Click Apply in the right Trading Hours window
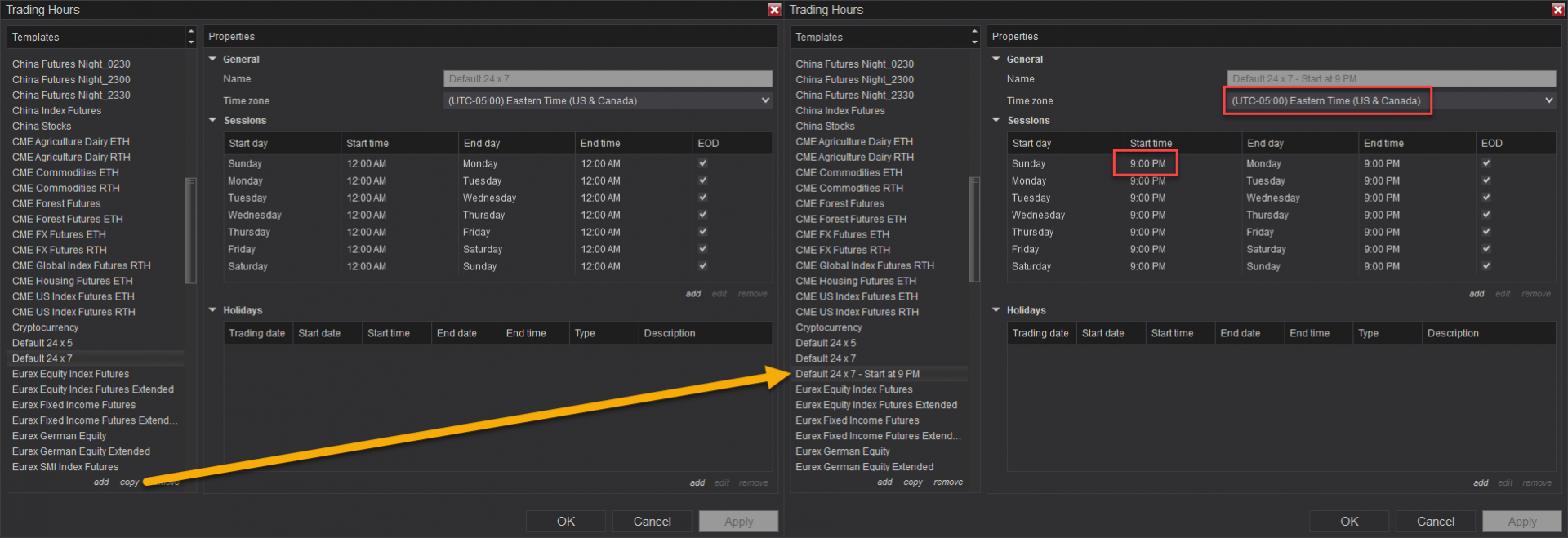 click(x=1522, y=521)
